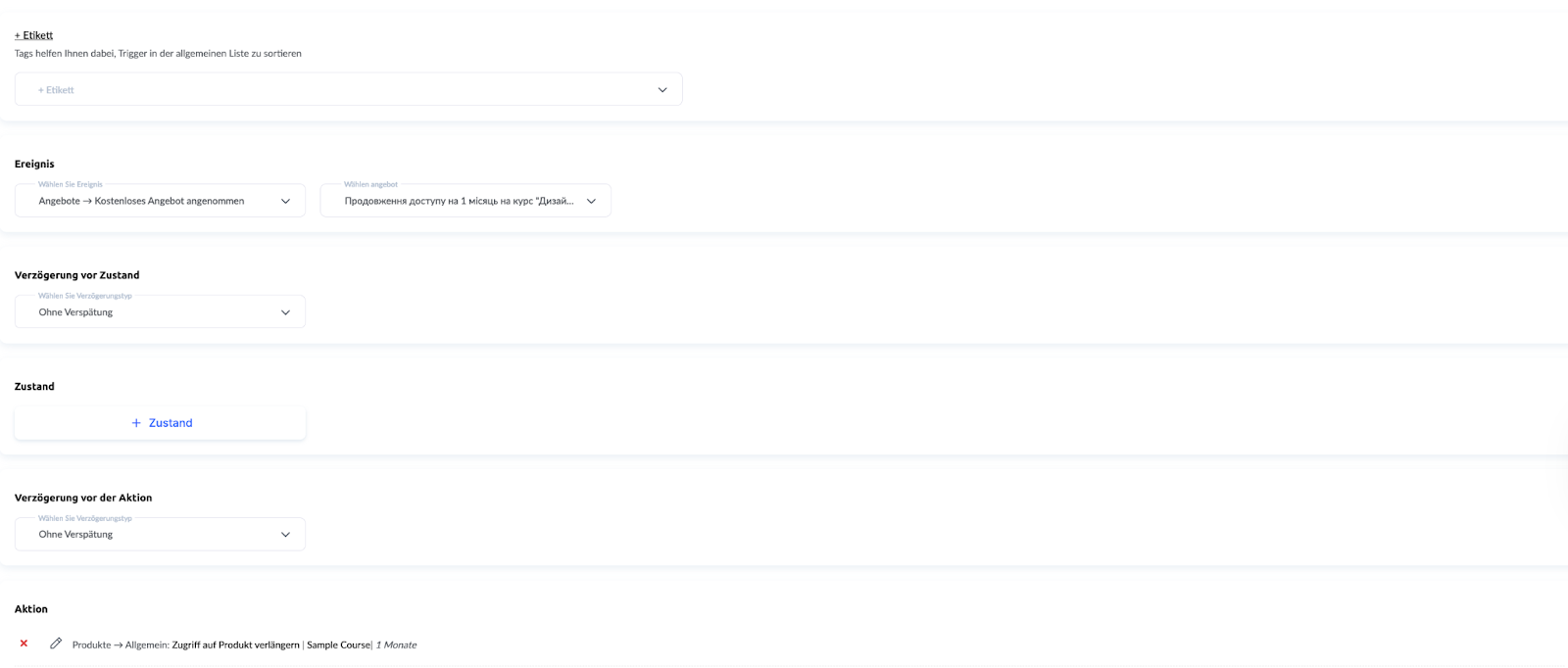Expand delay type chevron under Verzögerung vor der Aktion
The width and height of the screenshot is (1568, 668).
pyautogui.click(x=285, y=535)
